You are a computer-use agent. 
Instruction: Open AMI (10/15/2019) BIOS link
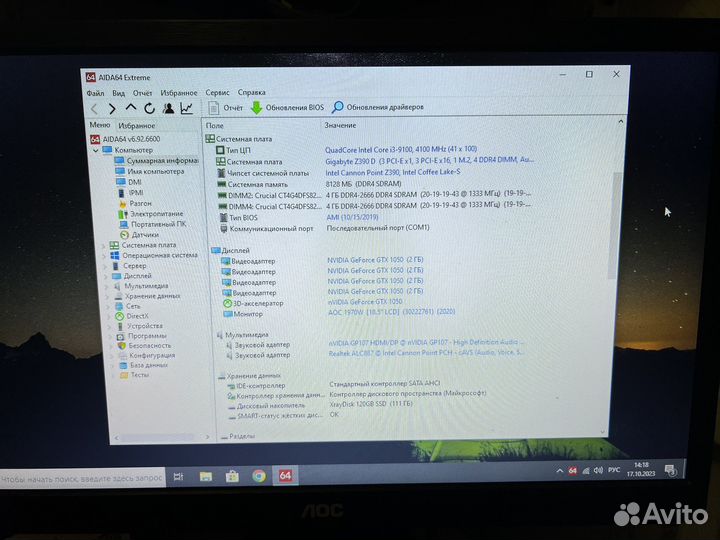(352, 217)
